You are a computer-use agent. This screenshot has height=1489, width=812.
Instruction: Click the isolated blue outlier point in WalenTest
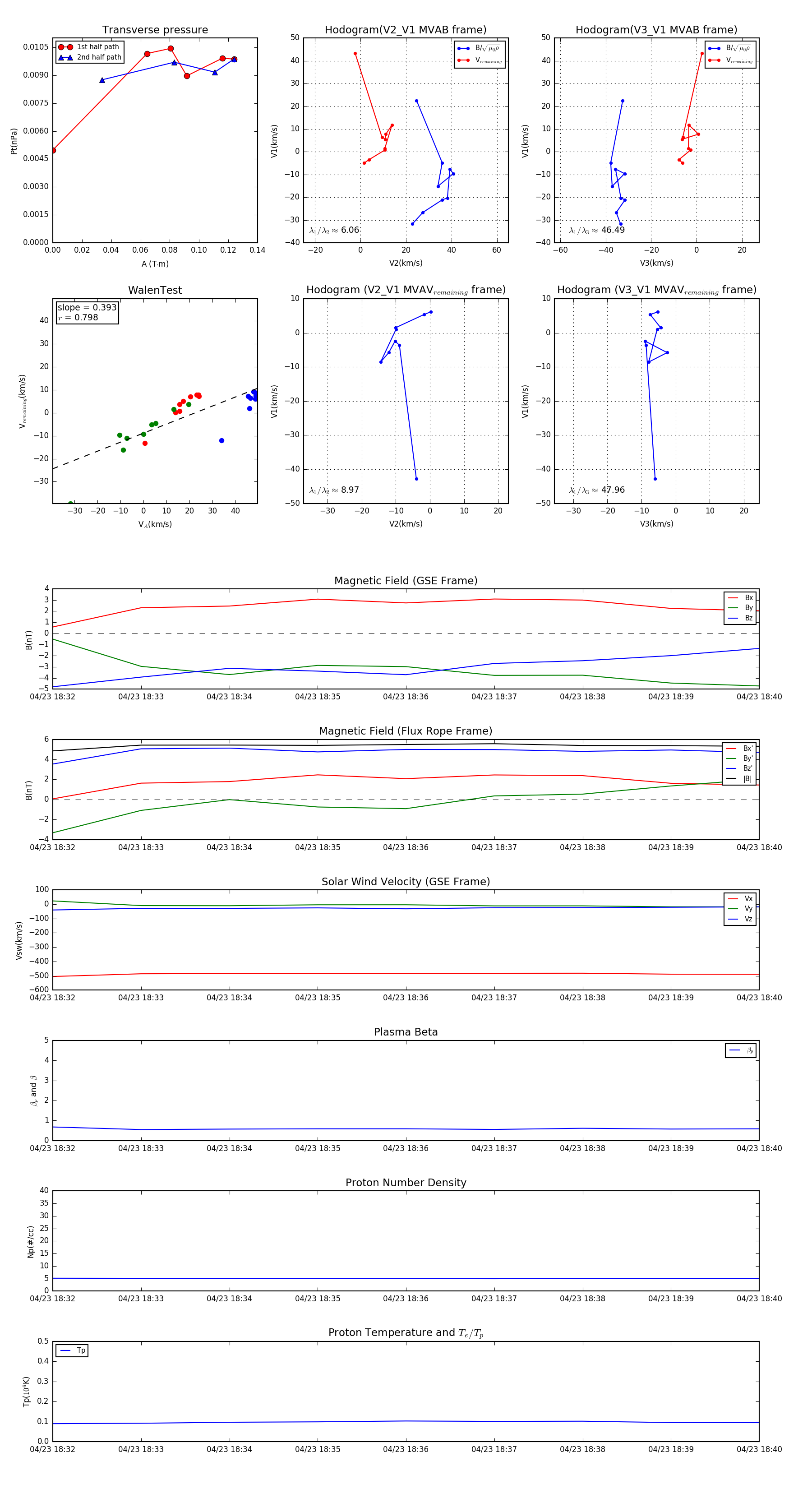pyautogui.click(x=221, y=441)
